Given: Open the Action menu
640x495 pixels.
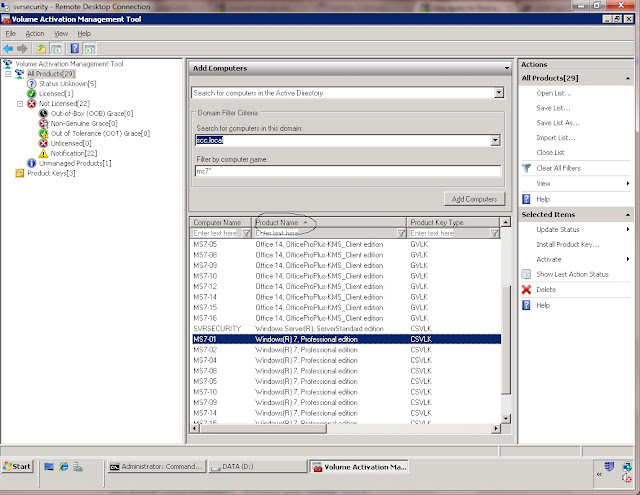Looking at the screenshot, I should point(35,34).
